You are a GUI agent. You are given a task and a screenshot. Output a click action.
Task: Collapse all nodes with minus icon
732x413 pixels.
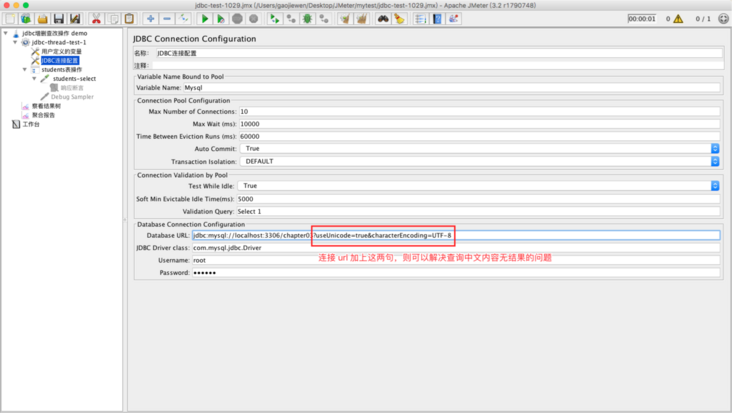167,19
